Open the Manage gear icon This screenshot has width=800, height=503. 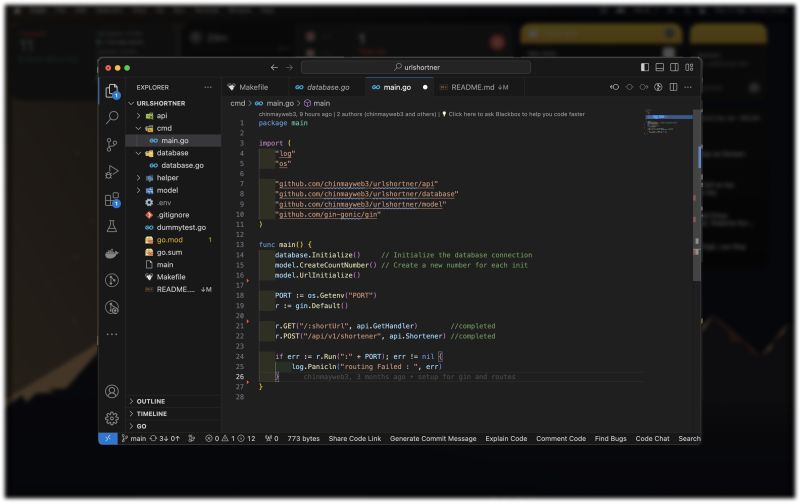[x=112, y=418]
